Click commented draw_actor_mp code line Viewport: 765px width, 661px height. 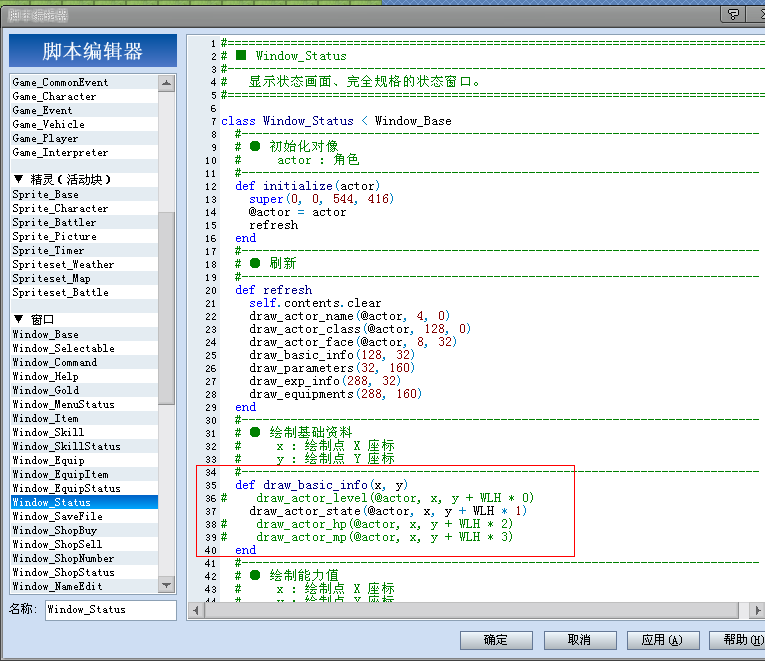point(367,537)
